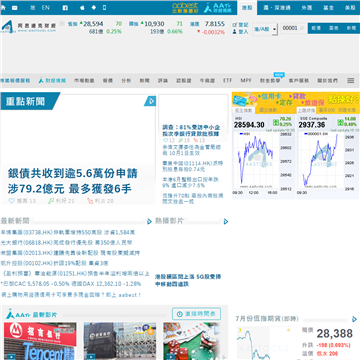
Task: Open the 01251.HK profit warning headline
Action: pos(76,273)
